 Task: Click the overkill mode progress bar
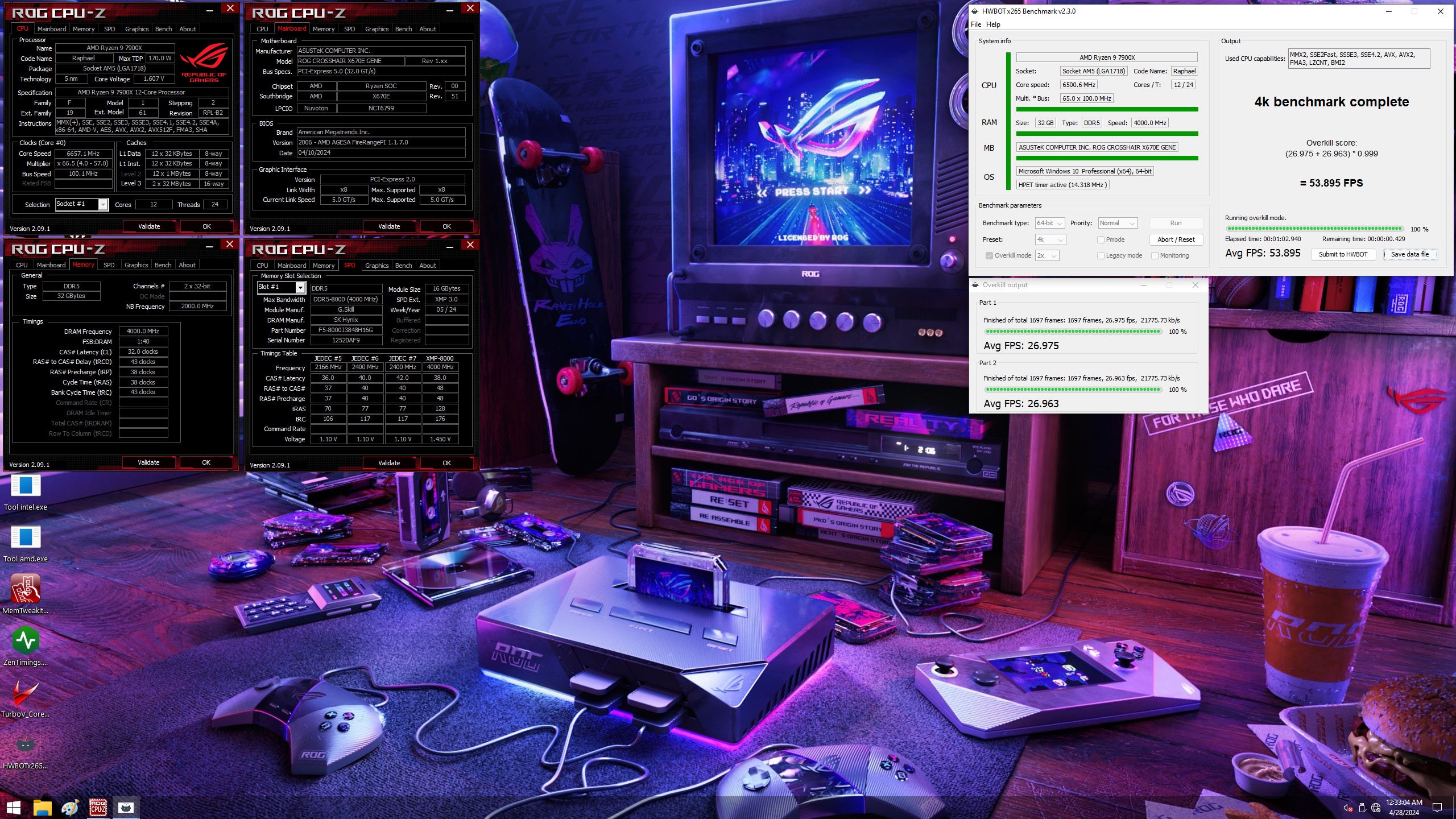tap(1314, 229)
